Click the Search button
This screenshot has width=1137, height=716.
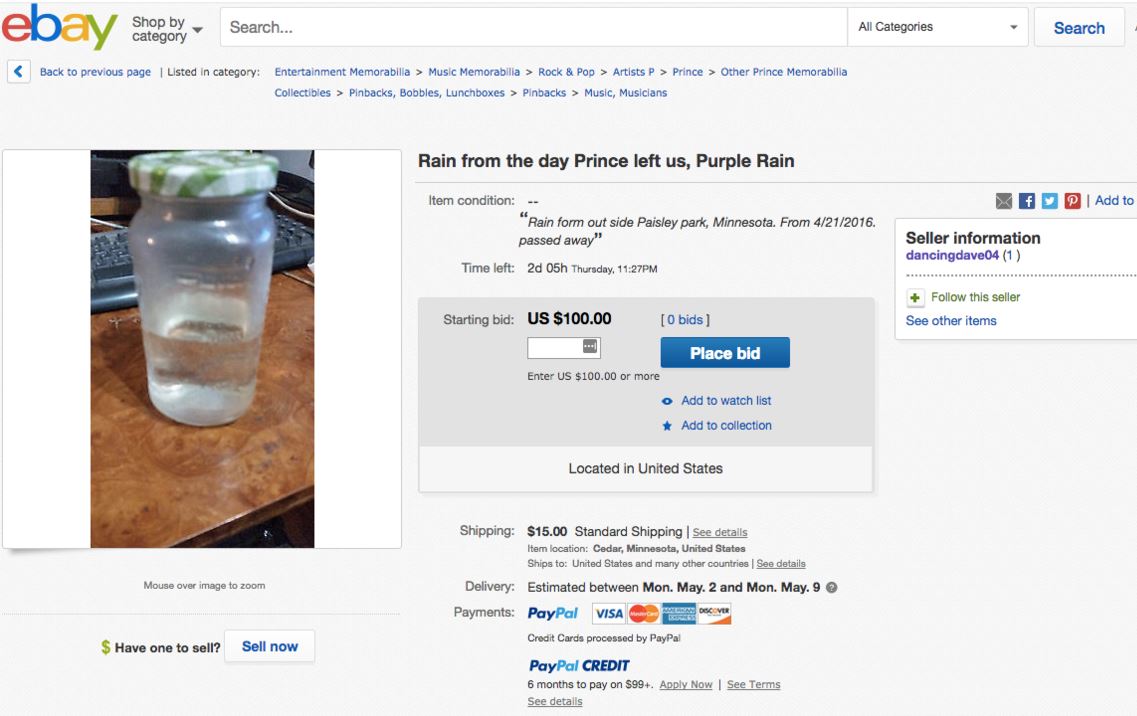(1079, 28)
